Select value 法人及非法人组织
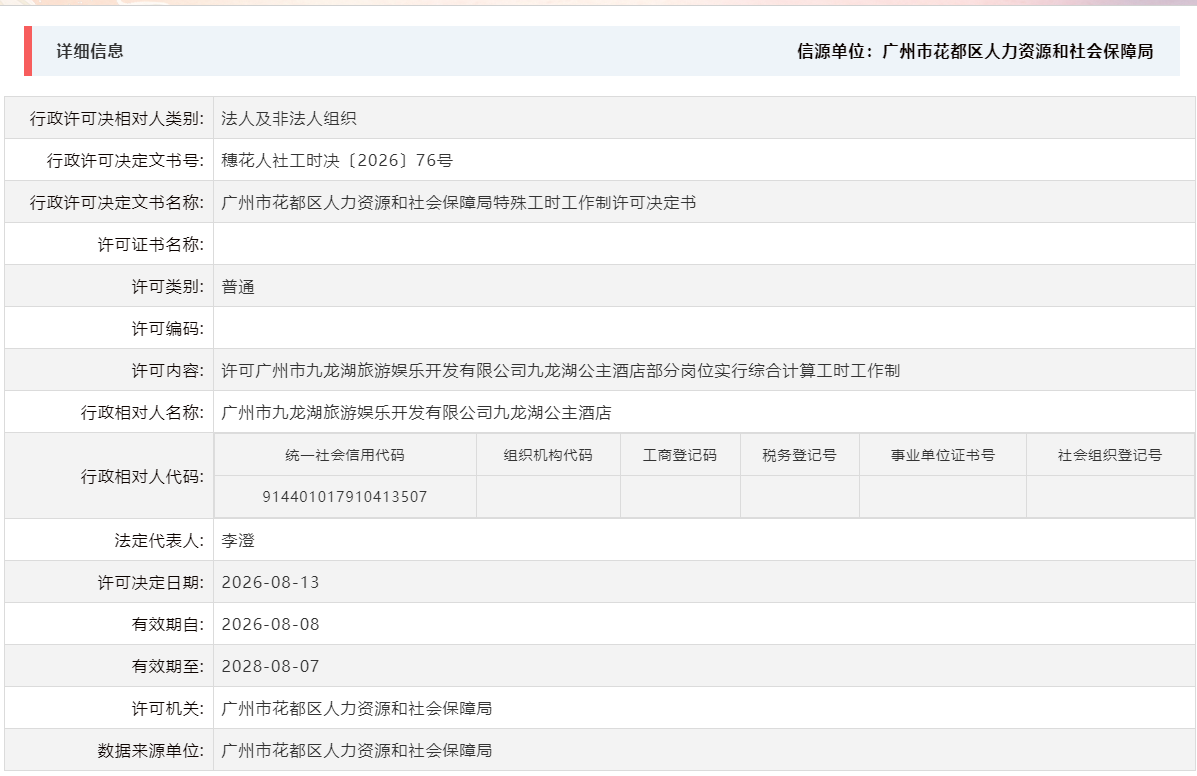 pyautogui.click(x=289, y=118)
